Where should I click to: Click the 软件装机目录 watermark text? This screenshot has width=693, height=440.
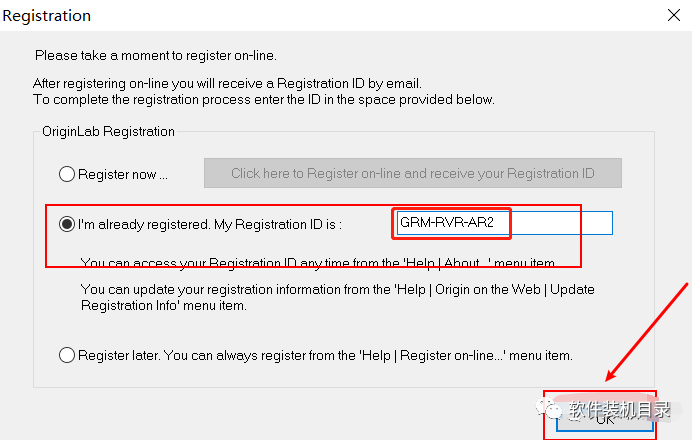click(620, 410)
